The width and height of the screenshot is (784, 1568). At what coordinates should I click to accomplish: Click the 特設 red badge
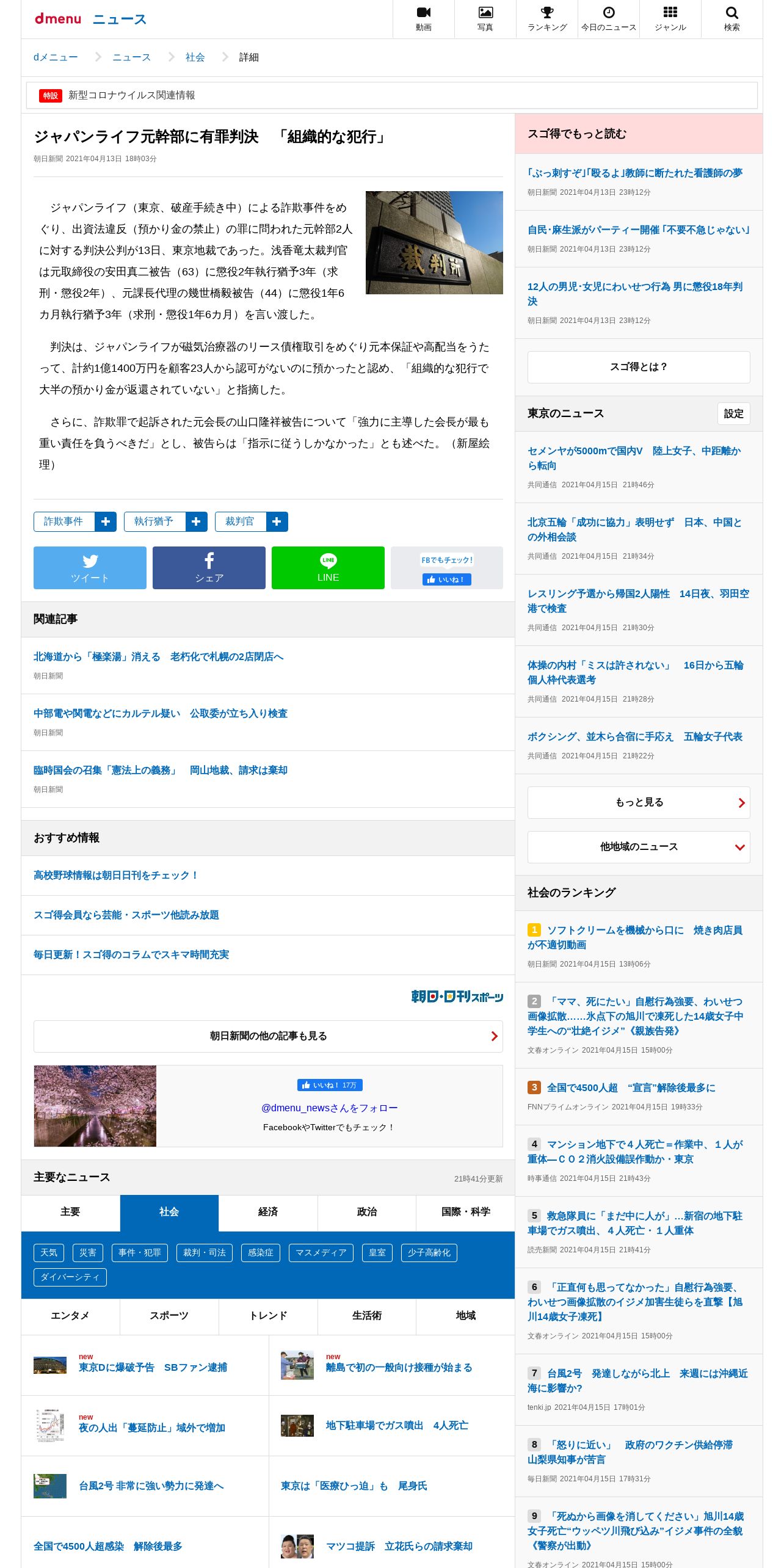point(51,95)
